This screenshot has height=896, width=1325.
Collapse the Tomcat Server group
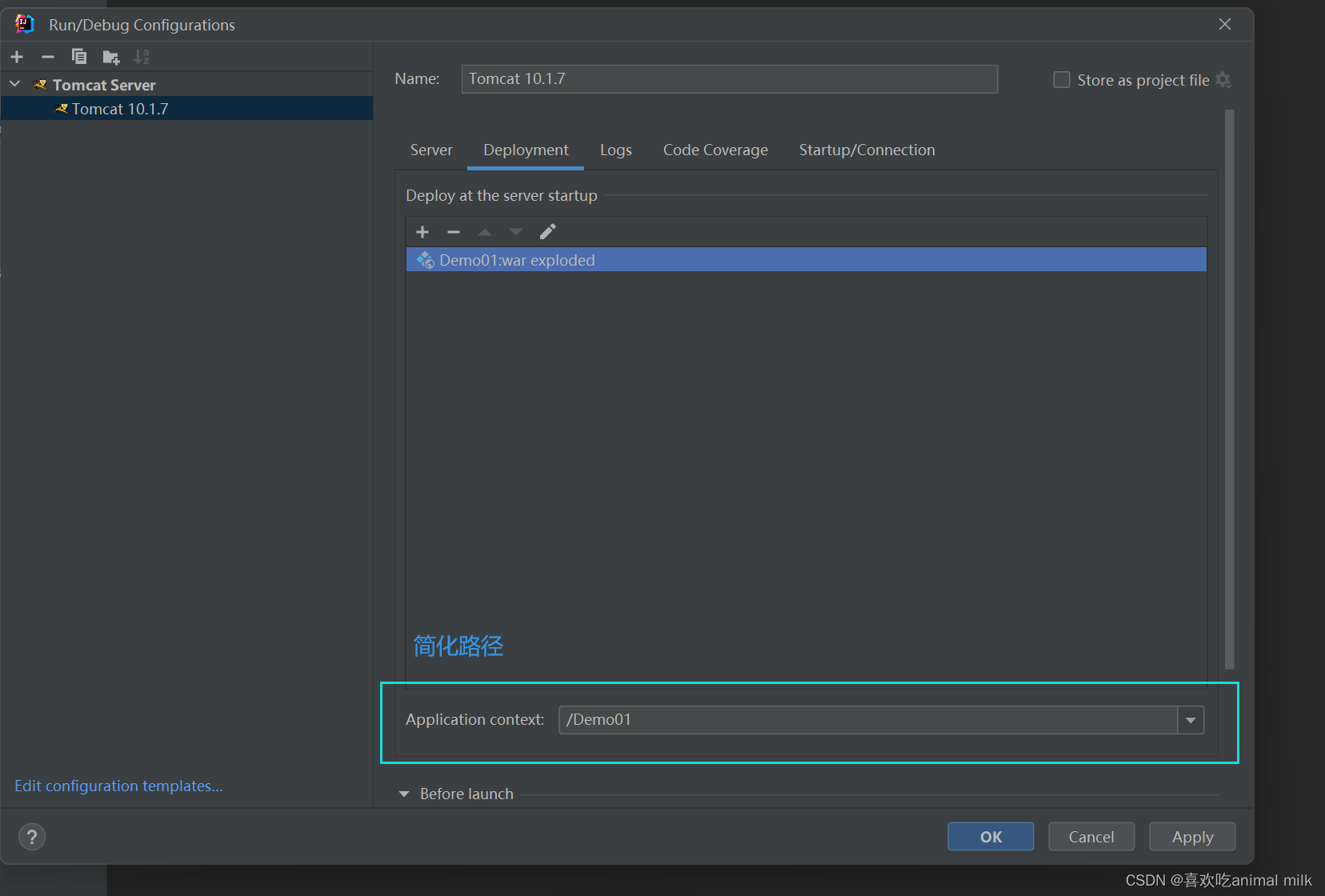[14, 83]
